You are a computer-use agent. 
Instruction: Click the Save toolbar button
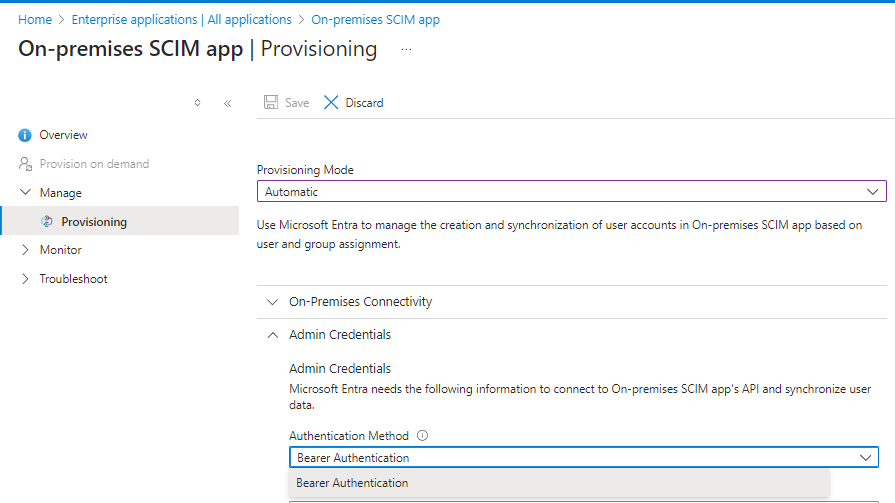287,103
